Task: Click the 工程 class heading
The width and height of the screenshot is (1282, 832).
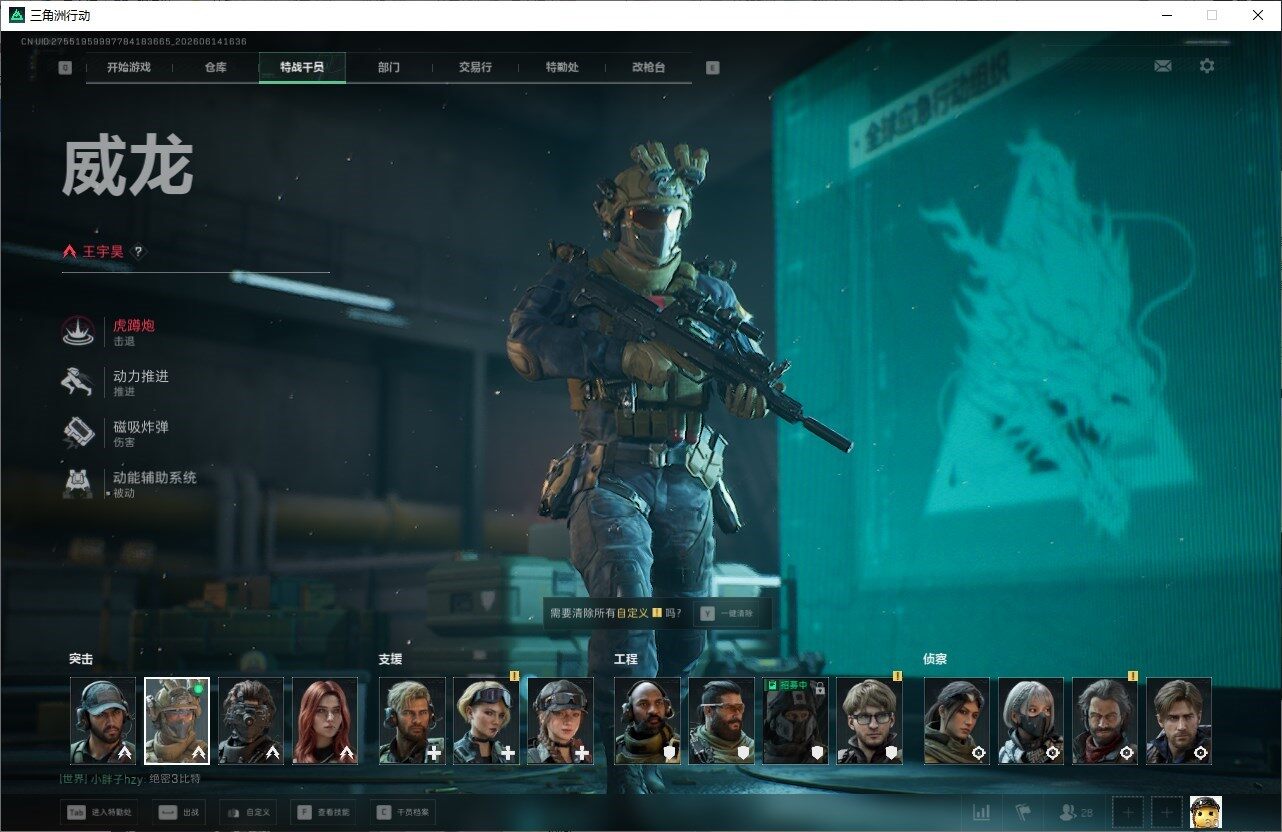Action: pyautogui.click(x=625, y=659)
